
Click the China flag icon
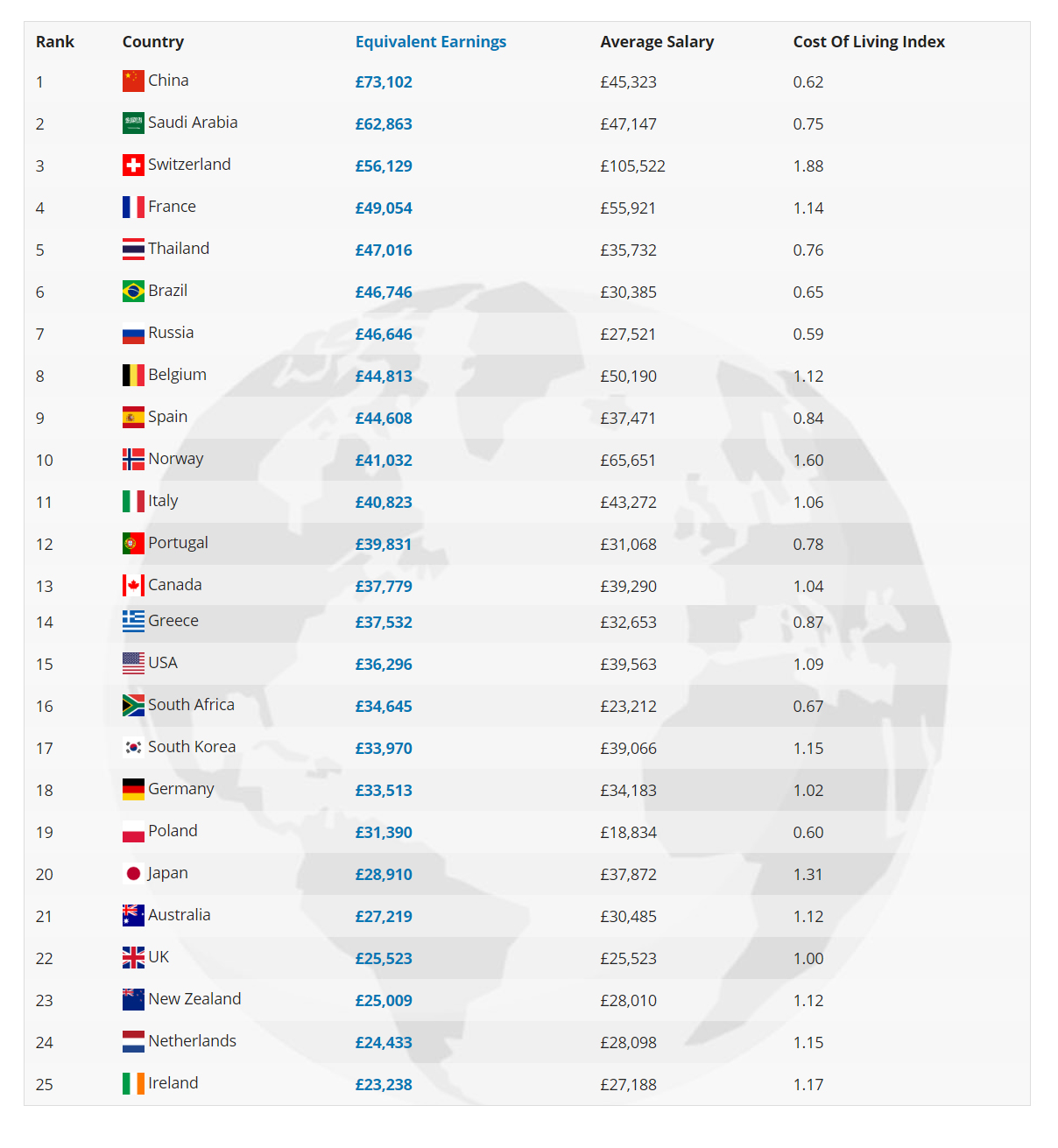tap(133, 81)
